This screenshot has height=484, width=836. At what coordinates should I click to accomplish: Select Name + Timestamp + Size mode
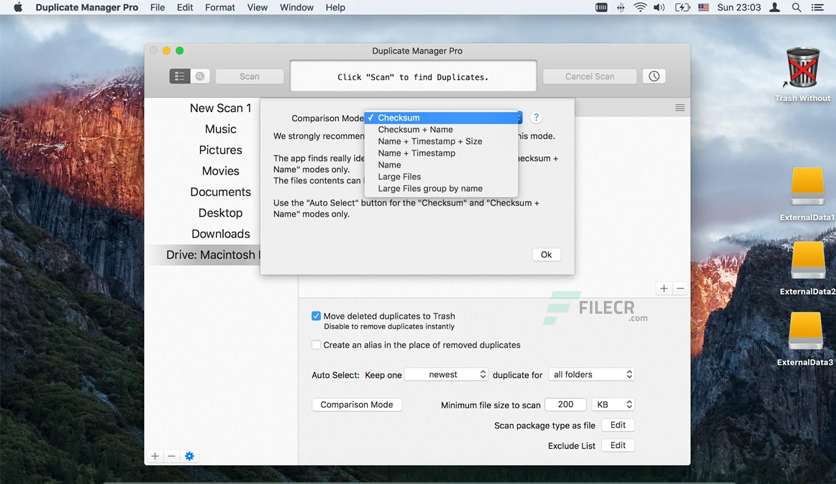[441, 141]
